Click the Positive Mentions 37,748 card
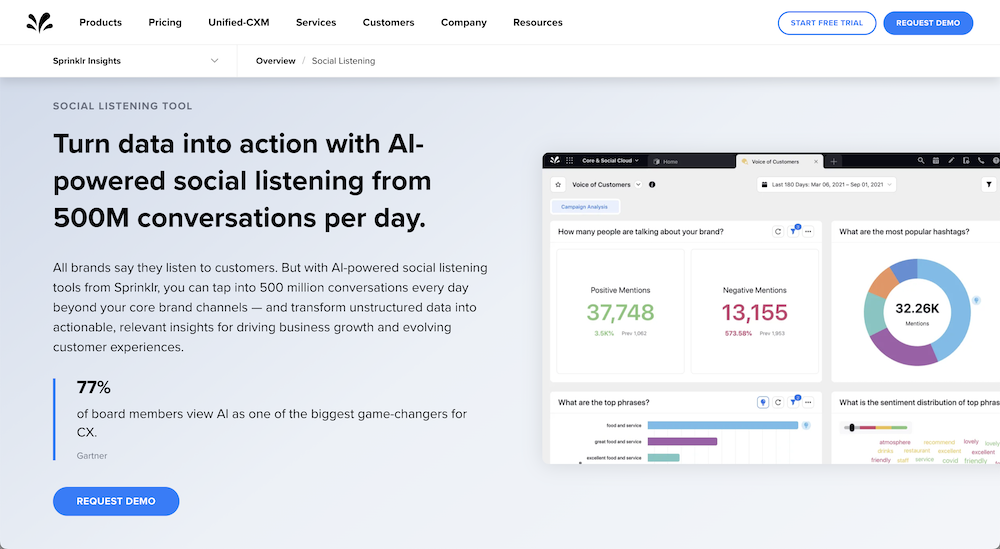 click(x=621, y=311)
